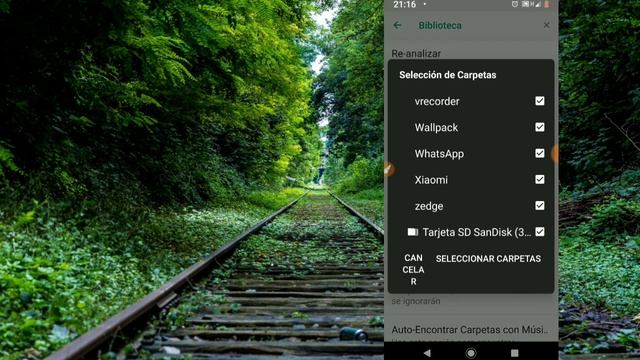Confirm with SELECCIONAR CARPETAS button
The image size is (640, 360).
(488, 259)
